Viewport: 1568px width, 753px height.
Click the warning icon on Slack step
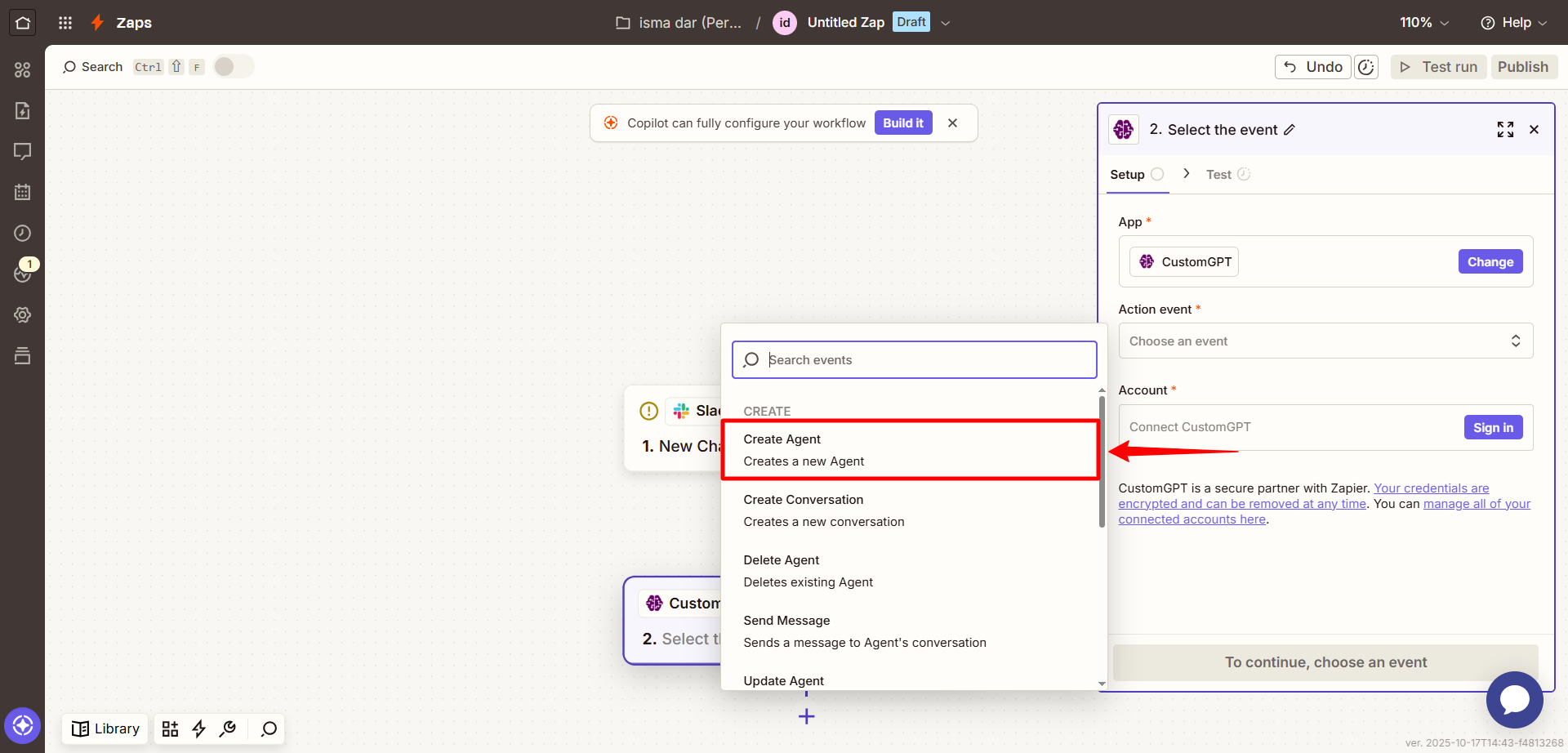click(648, 411)
